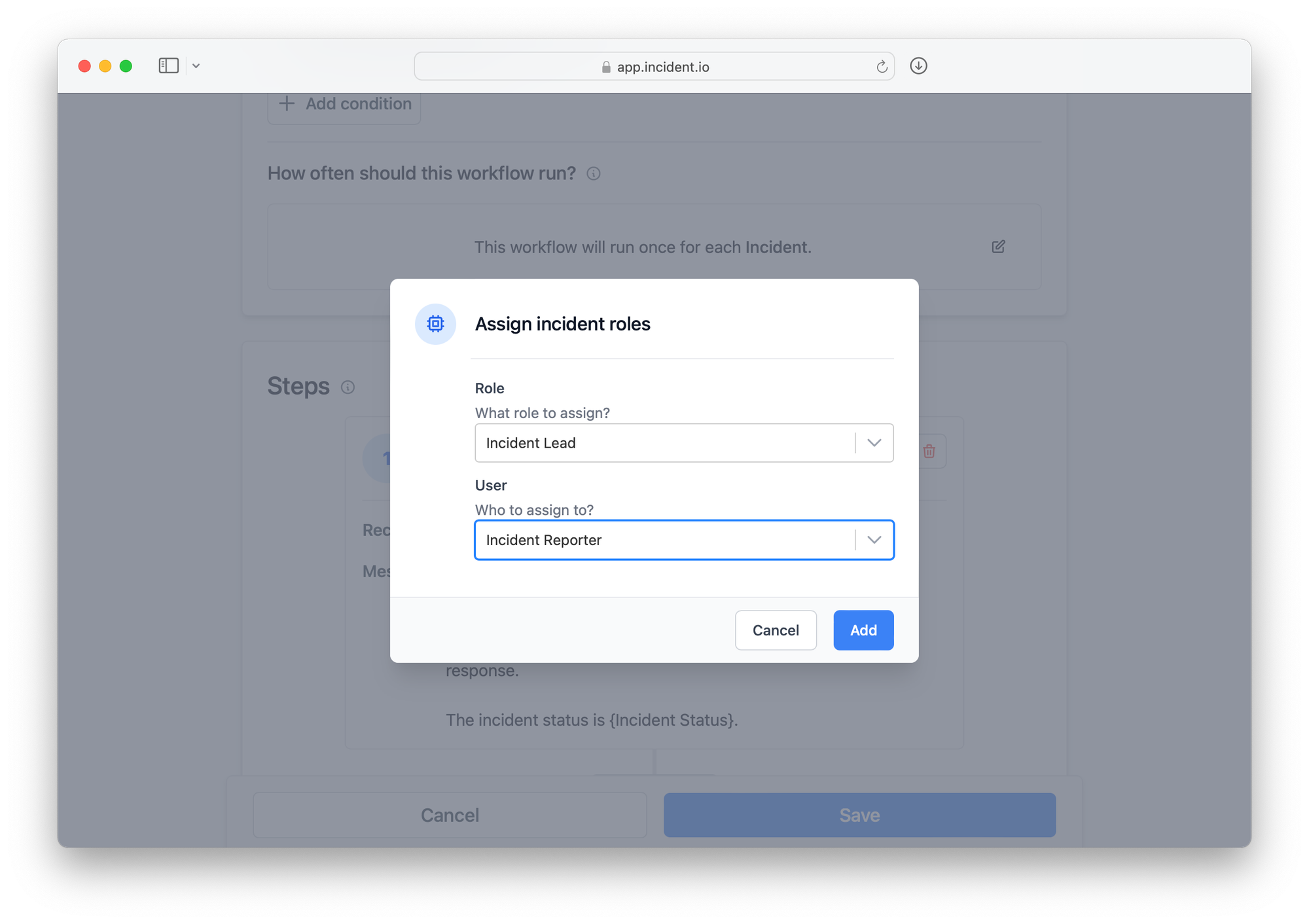Click the Add condition button
1309x924 pixels.
click(357, 105)
